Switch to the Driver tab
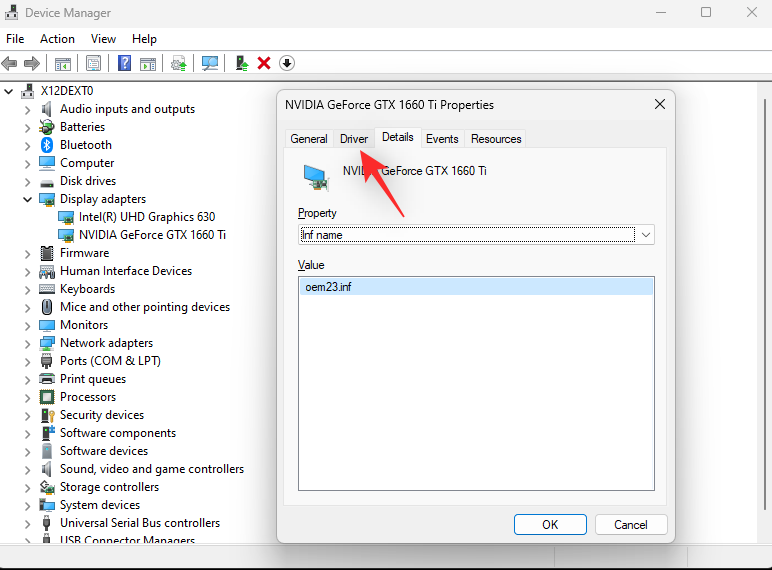This screenshot has height=570, width=772. tap(354, 139)
